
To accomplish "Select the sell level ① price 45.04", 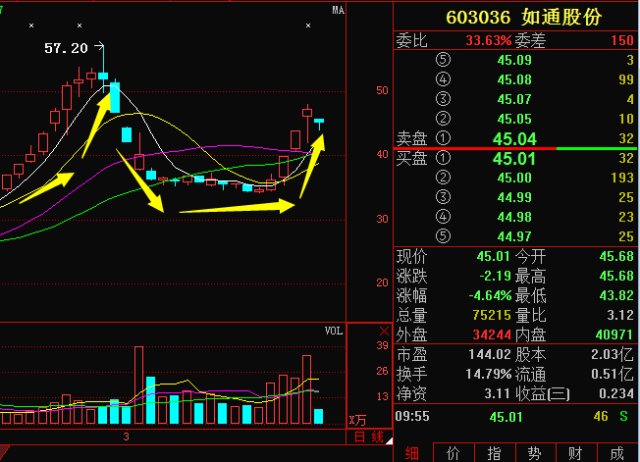I will [514, 139].
